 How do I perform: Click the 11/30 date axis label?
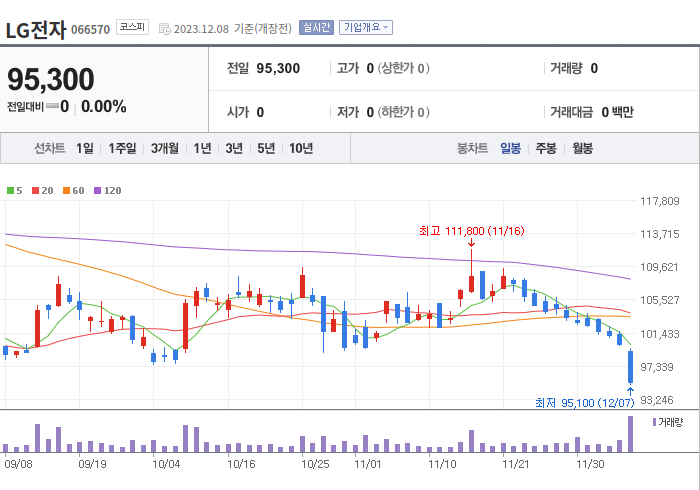coord(590,464)
